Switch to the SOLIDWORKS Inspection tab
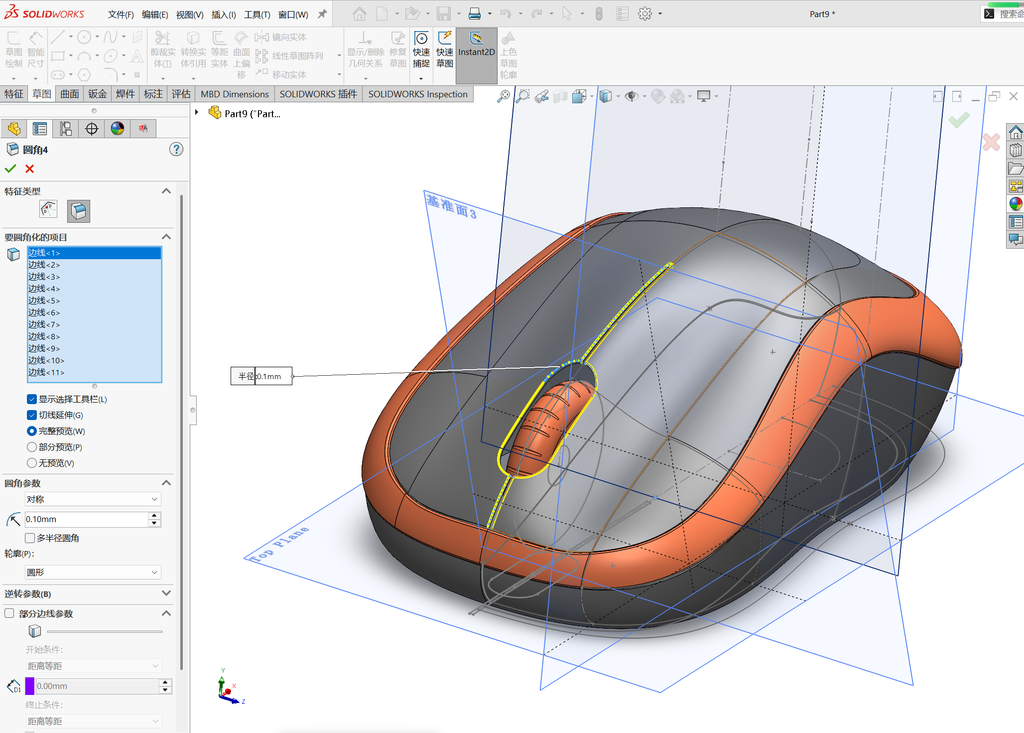Image resolution: width=1024 pixels, height=733 pixels. click(418, 94)
